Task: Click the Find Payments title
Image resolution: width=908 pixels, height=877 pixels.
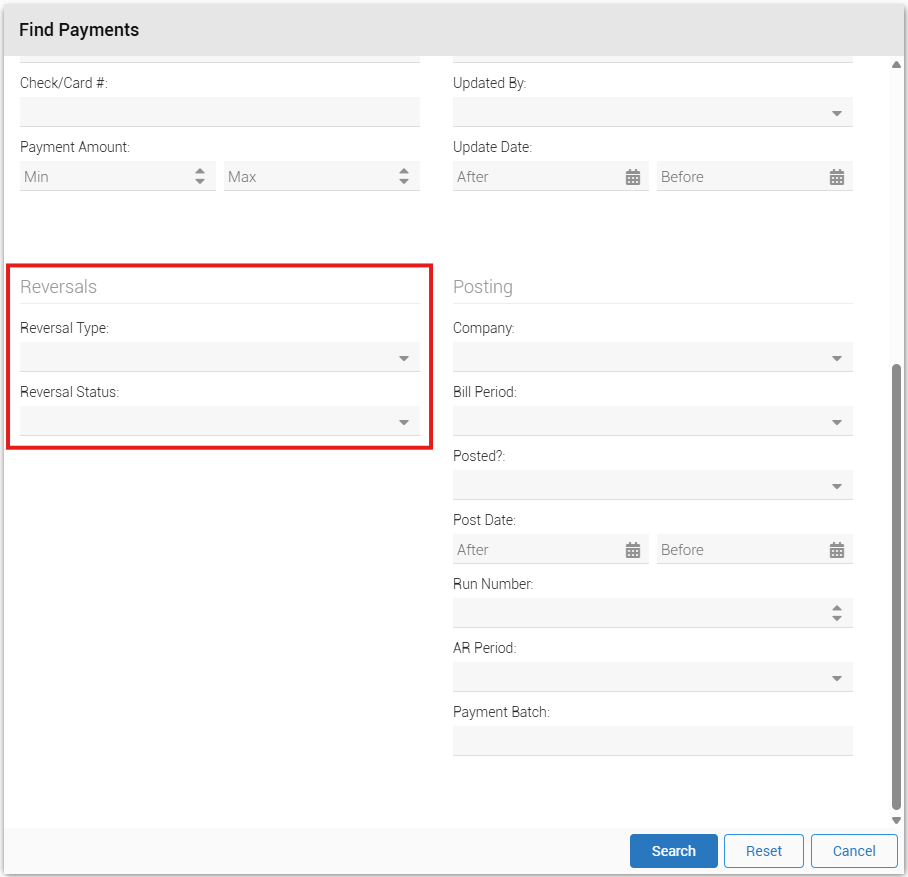Action: tap(79, 30)
